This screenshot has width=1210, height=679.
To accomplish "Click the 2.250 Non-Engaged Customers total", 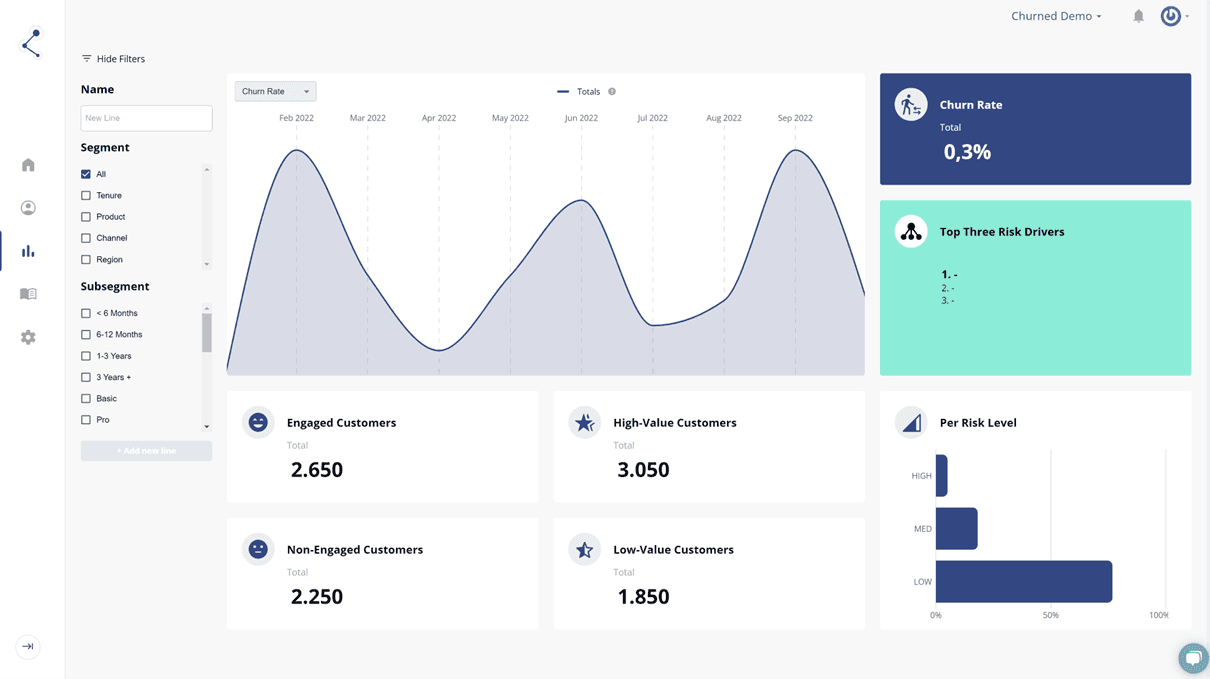I will tap(317, 597).
